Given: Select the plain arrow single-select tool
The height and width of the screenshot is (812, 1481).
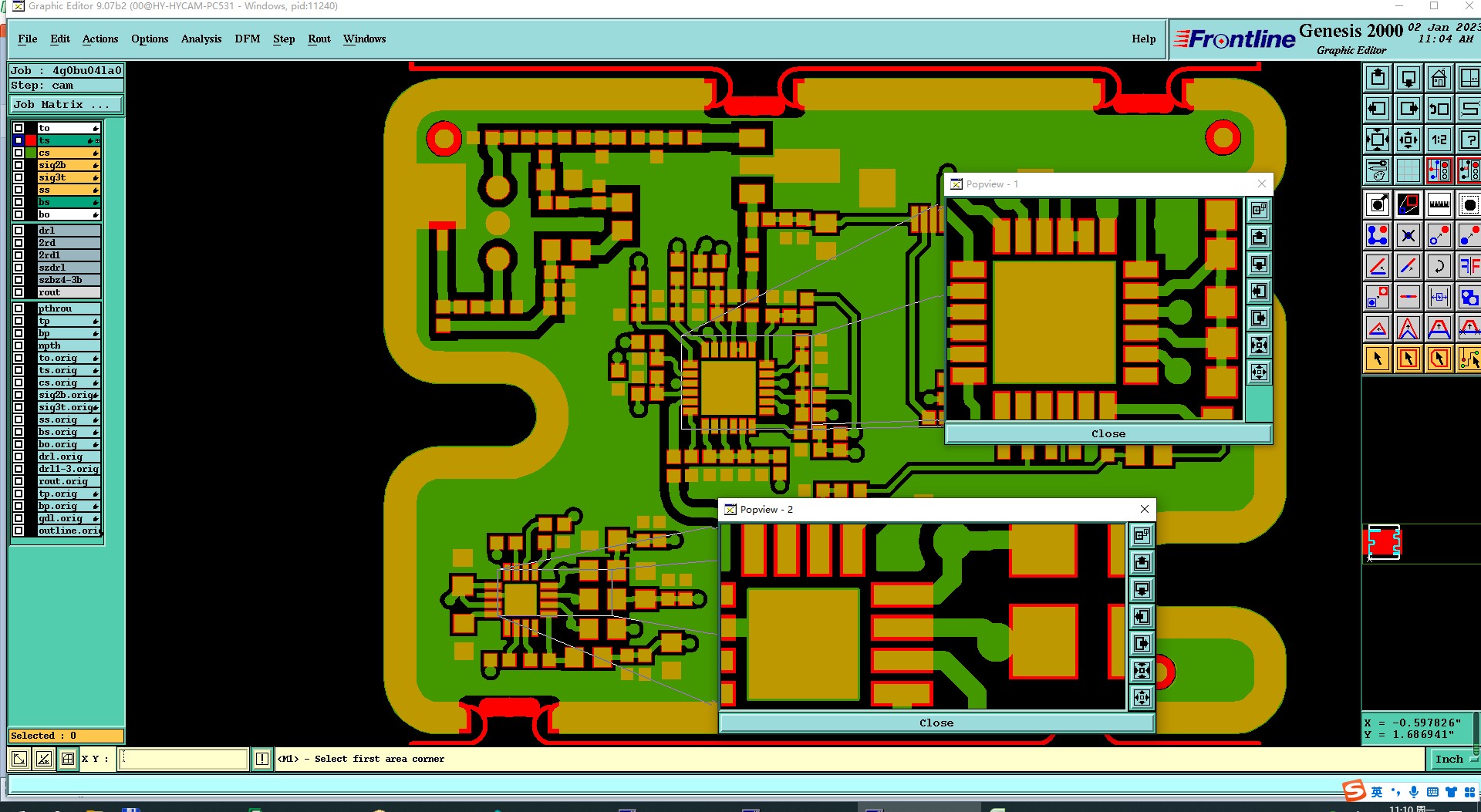Looking at the screenshot, I should tap(1378, 359).
